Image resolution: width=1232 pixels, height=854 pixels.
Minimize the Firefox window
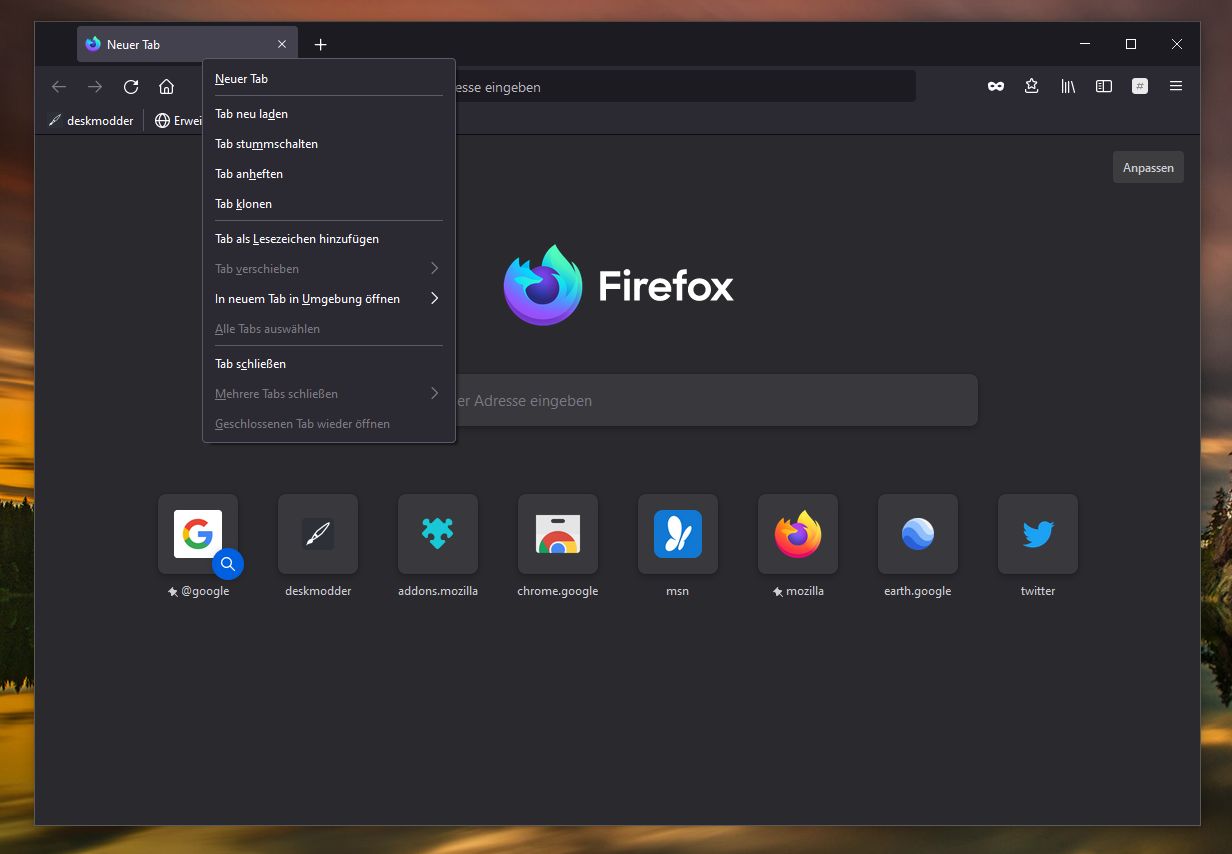click(x=1085, y=44)
